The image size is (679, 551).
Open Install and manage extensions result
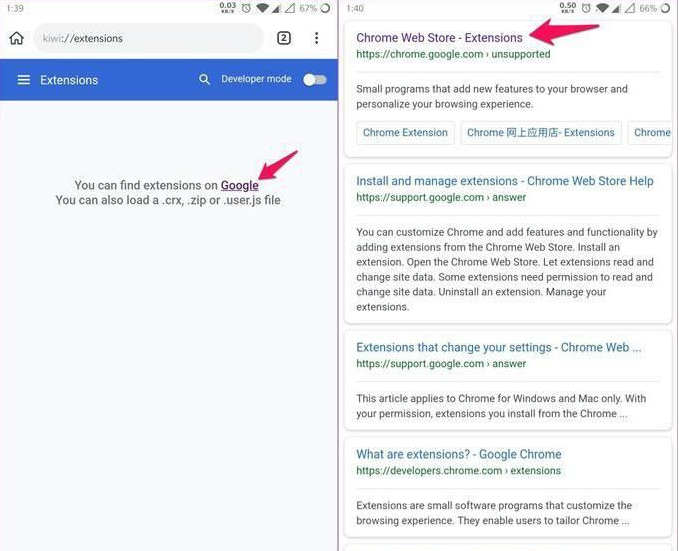504,181
